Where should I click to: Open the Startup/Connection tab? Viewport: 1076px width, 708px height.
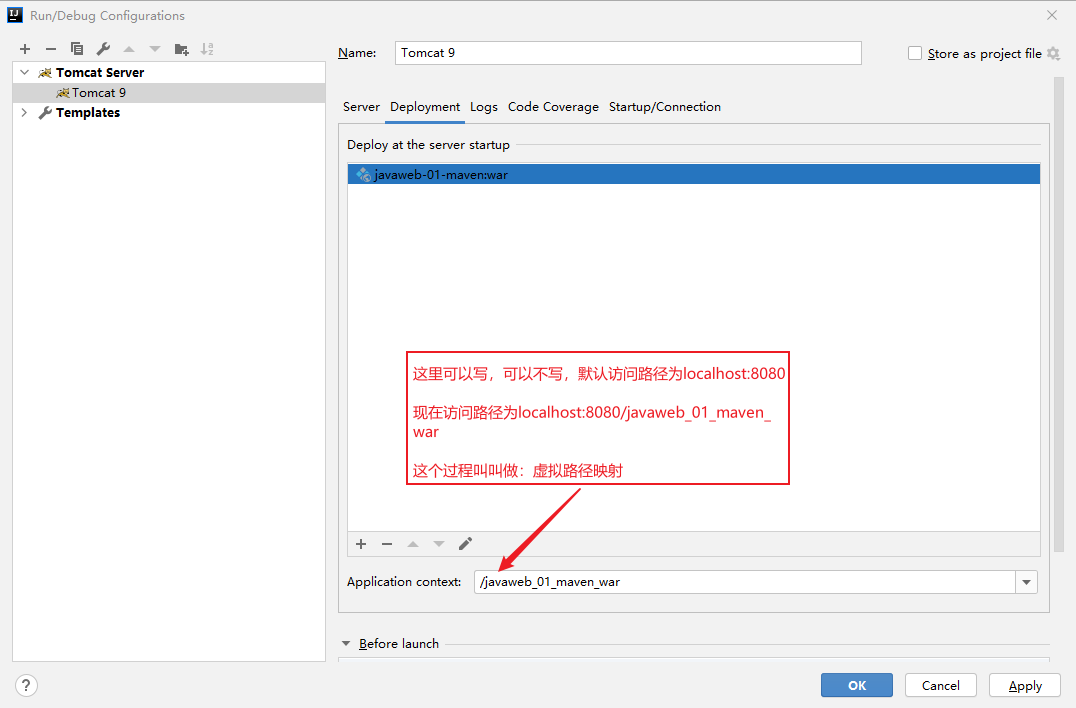click(x=665, y=107)
